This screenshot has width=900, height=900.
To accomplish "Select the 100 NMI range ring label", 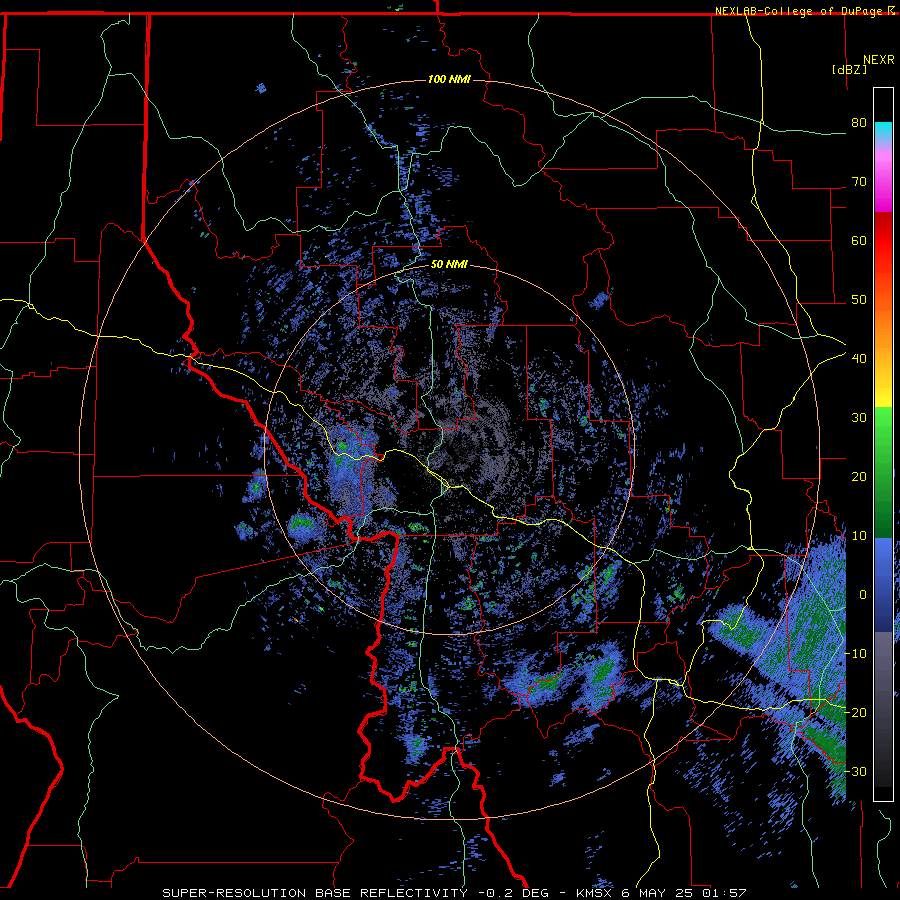I will (x=449, y=79).
